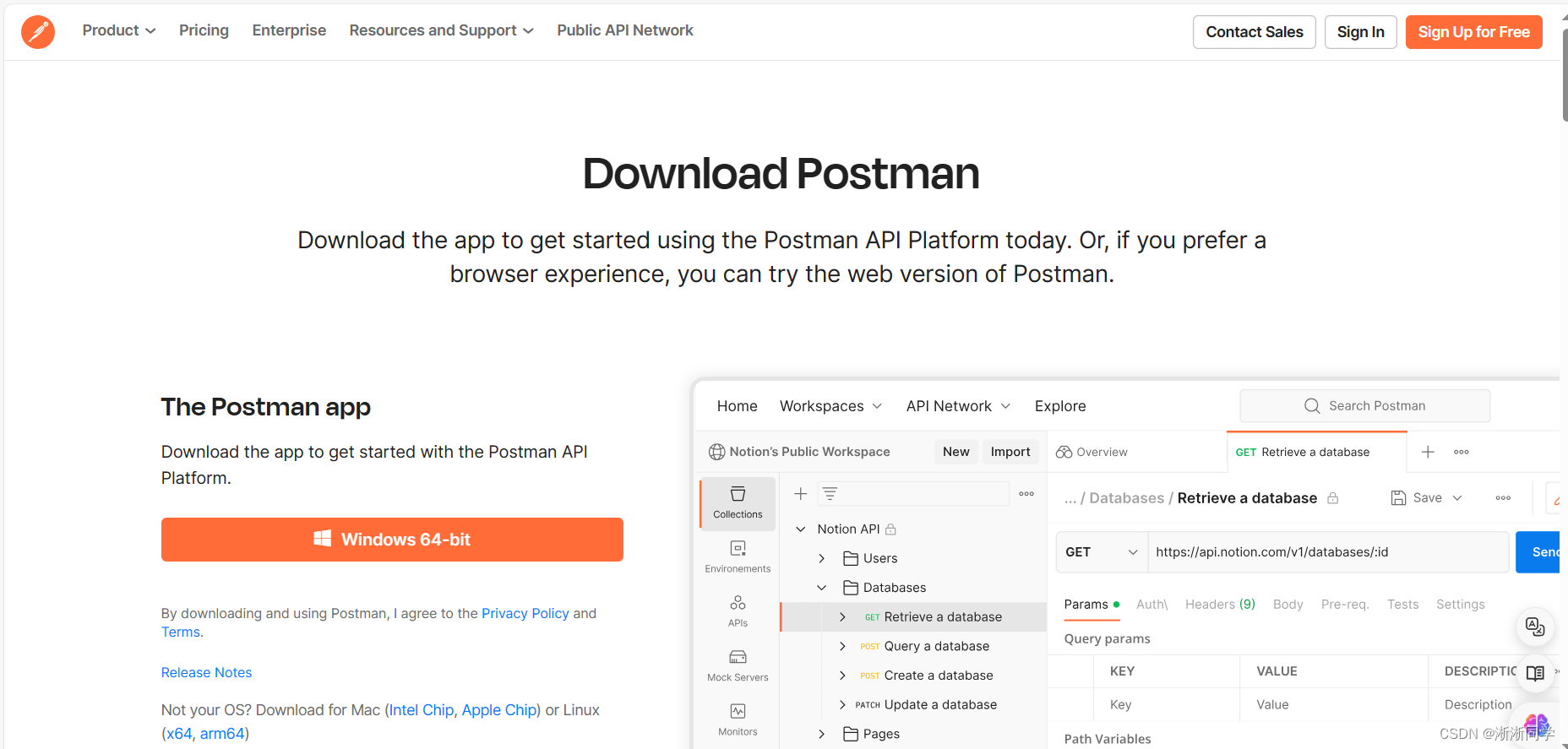Open the GET method dropdown
The image size is (1568, 749).
click(1102, 552)
